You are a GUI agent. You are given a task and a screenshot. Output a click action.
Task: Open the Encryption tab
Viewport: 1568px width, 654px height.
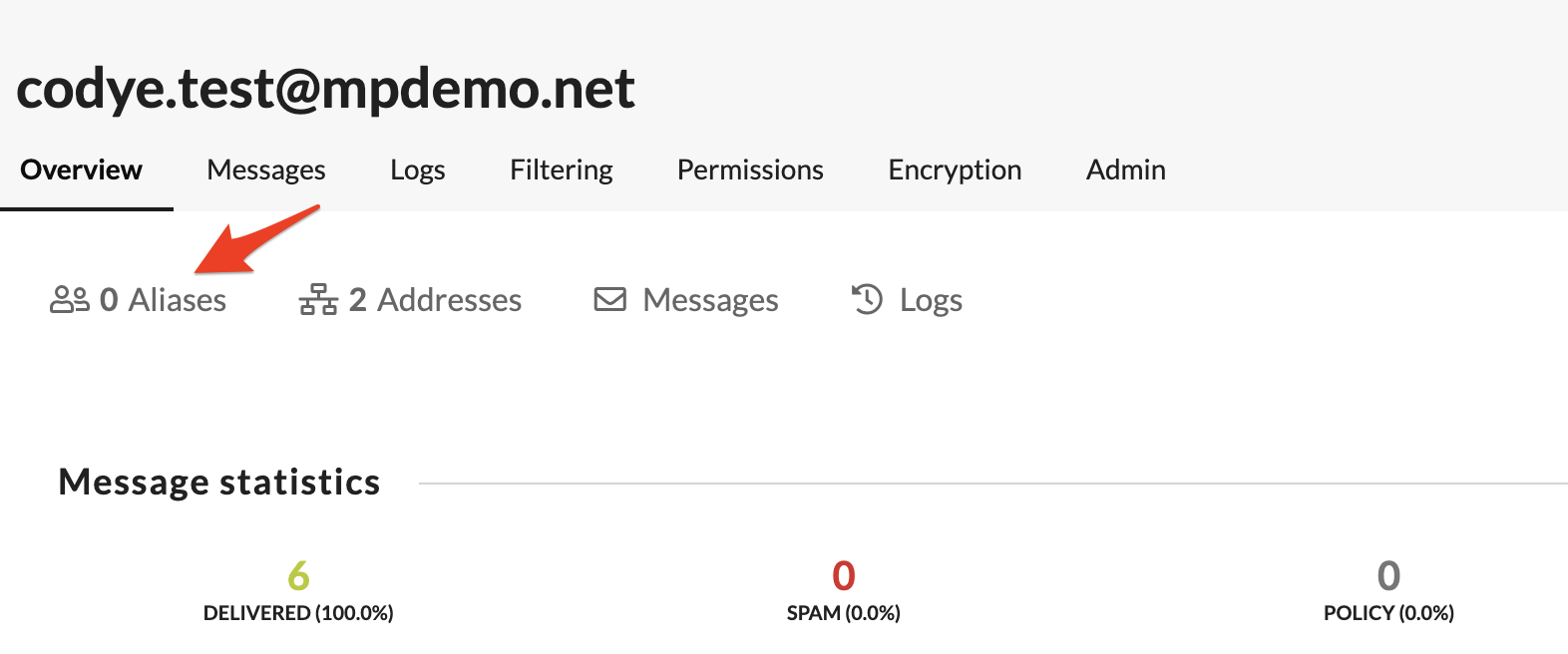pos(955,170)
